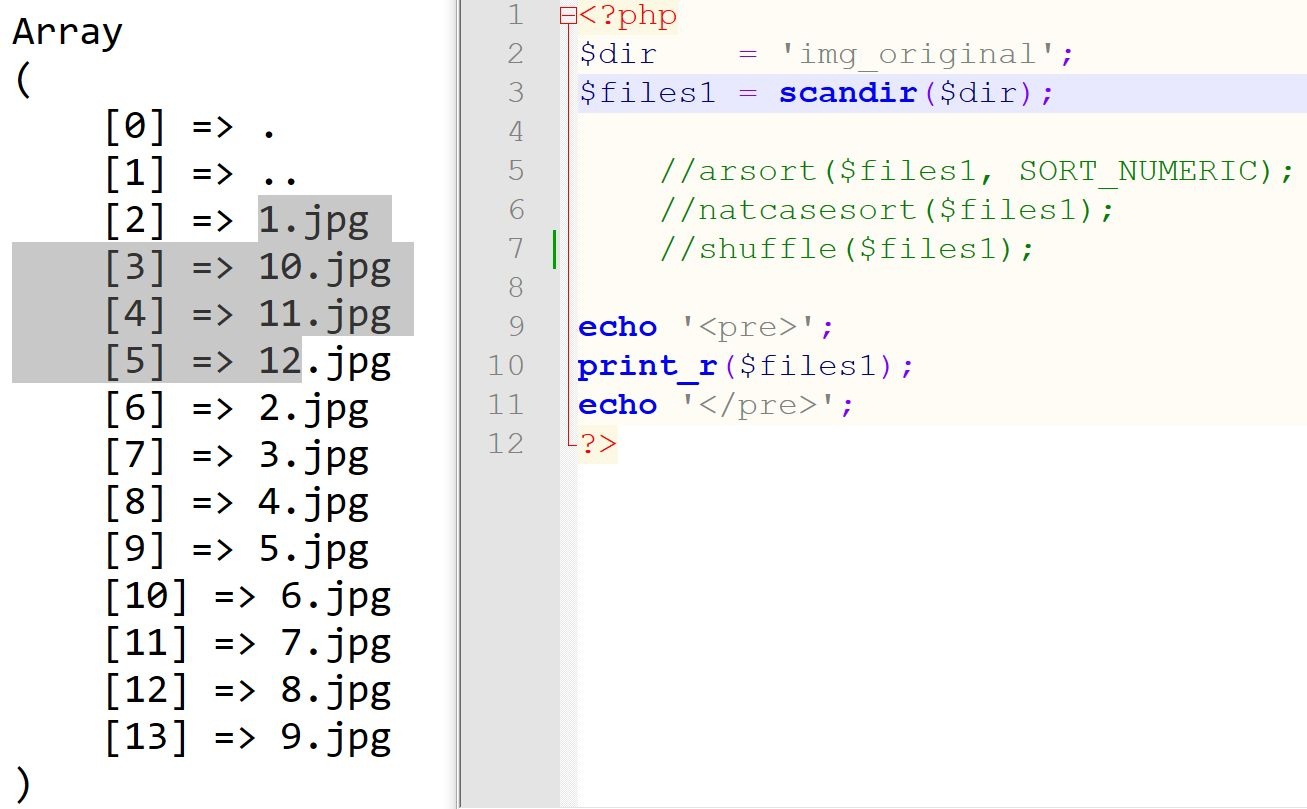
Task: Click the green change marker beside line 7
Action: coord(554,249)
